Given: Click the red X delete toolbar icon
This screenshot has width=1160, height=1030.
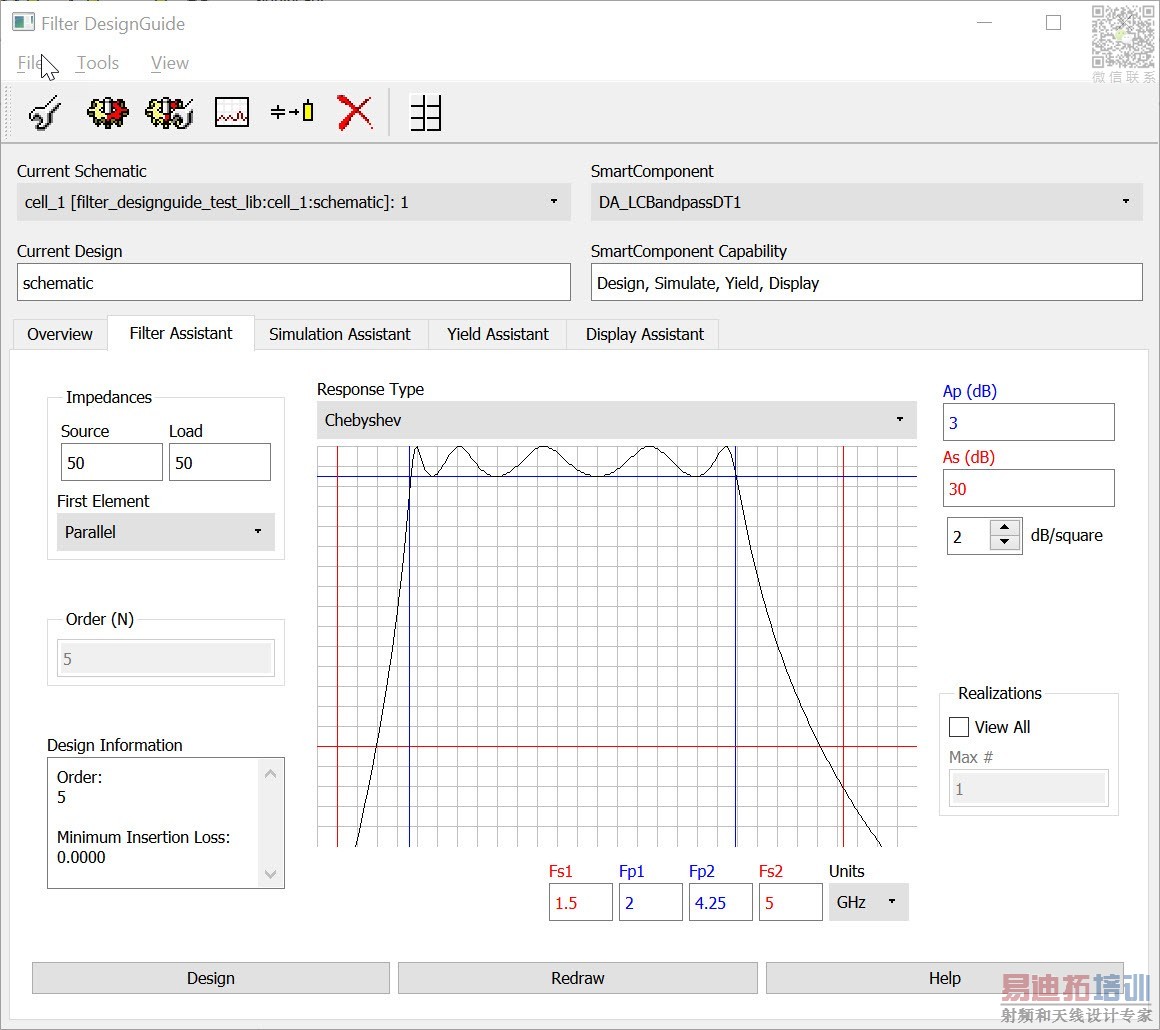Looking at the screenshot, I should [355, 112].
